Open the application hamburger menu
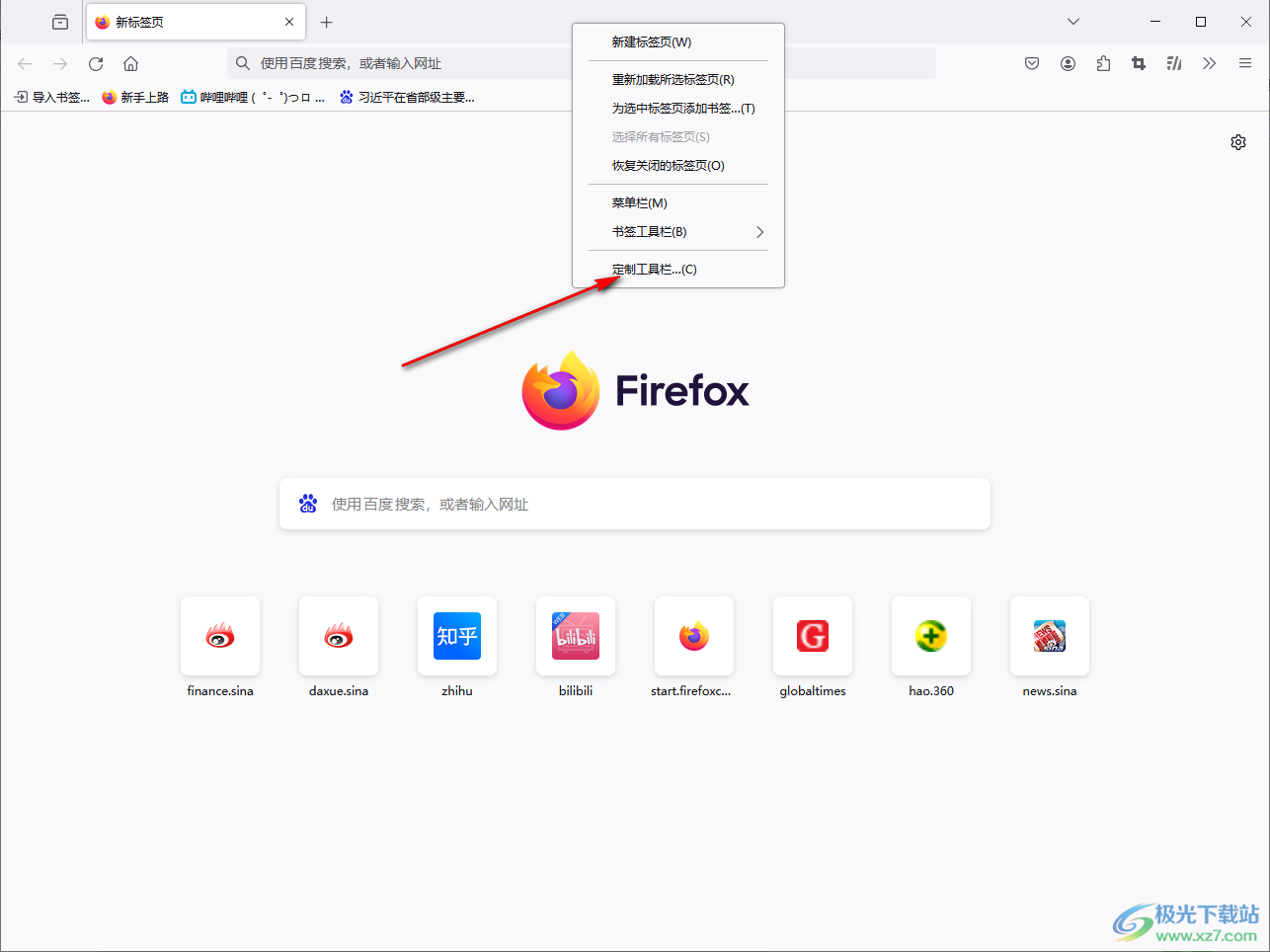 tap(1245, 63)
